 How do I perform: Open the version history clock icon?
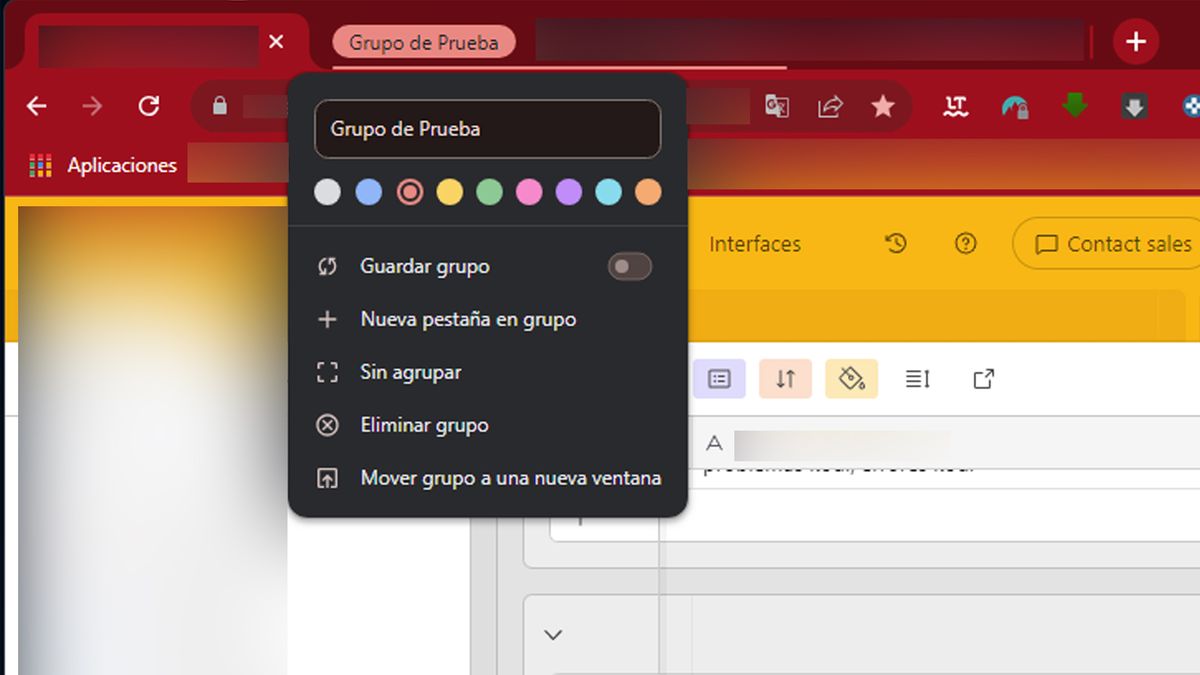click(897, 243)
